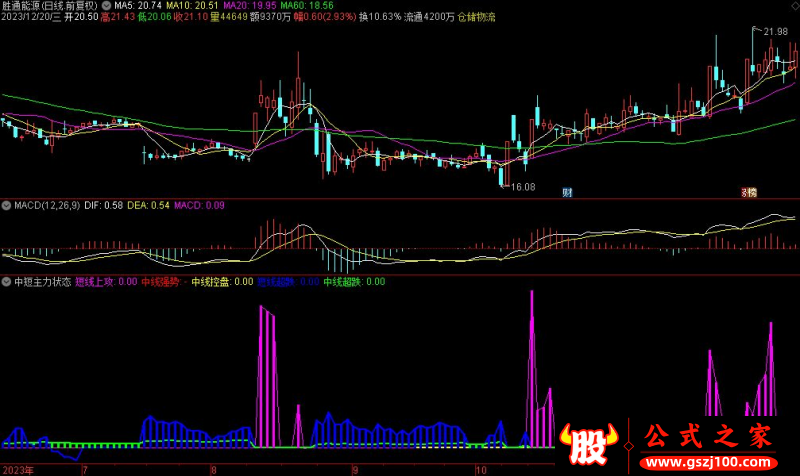
Task: Click month 9 on the time axis
Action: coord(356,470)
